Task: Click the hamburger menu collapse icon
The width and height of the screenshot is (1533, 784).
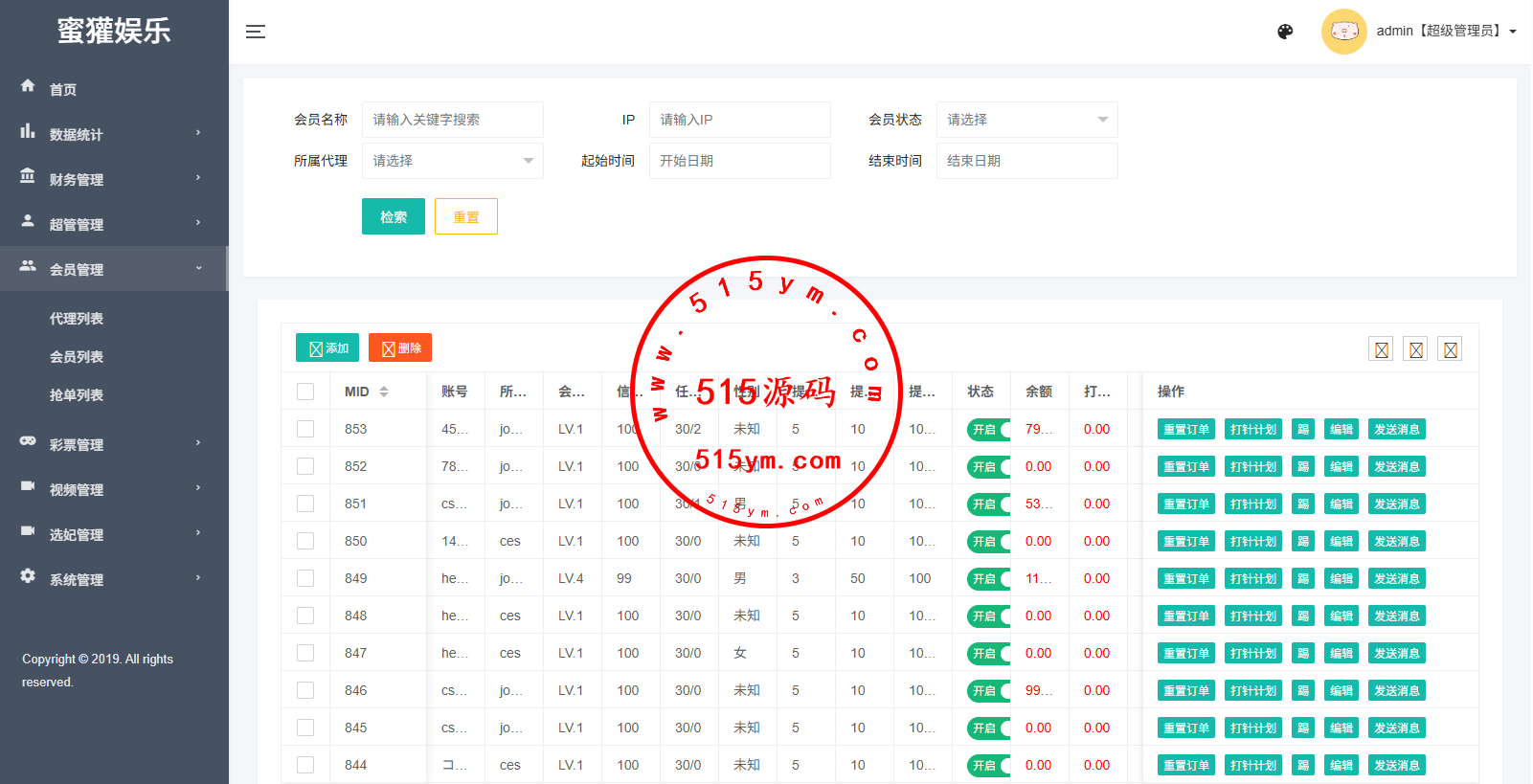Action: (256, 32)
